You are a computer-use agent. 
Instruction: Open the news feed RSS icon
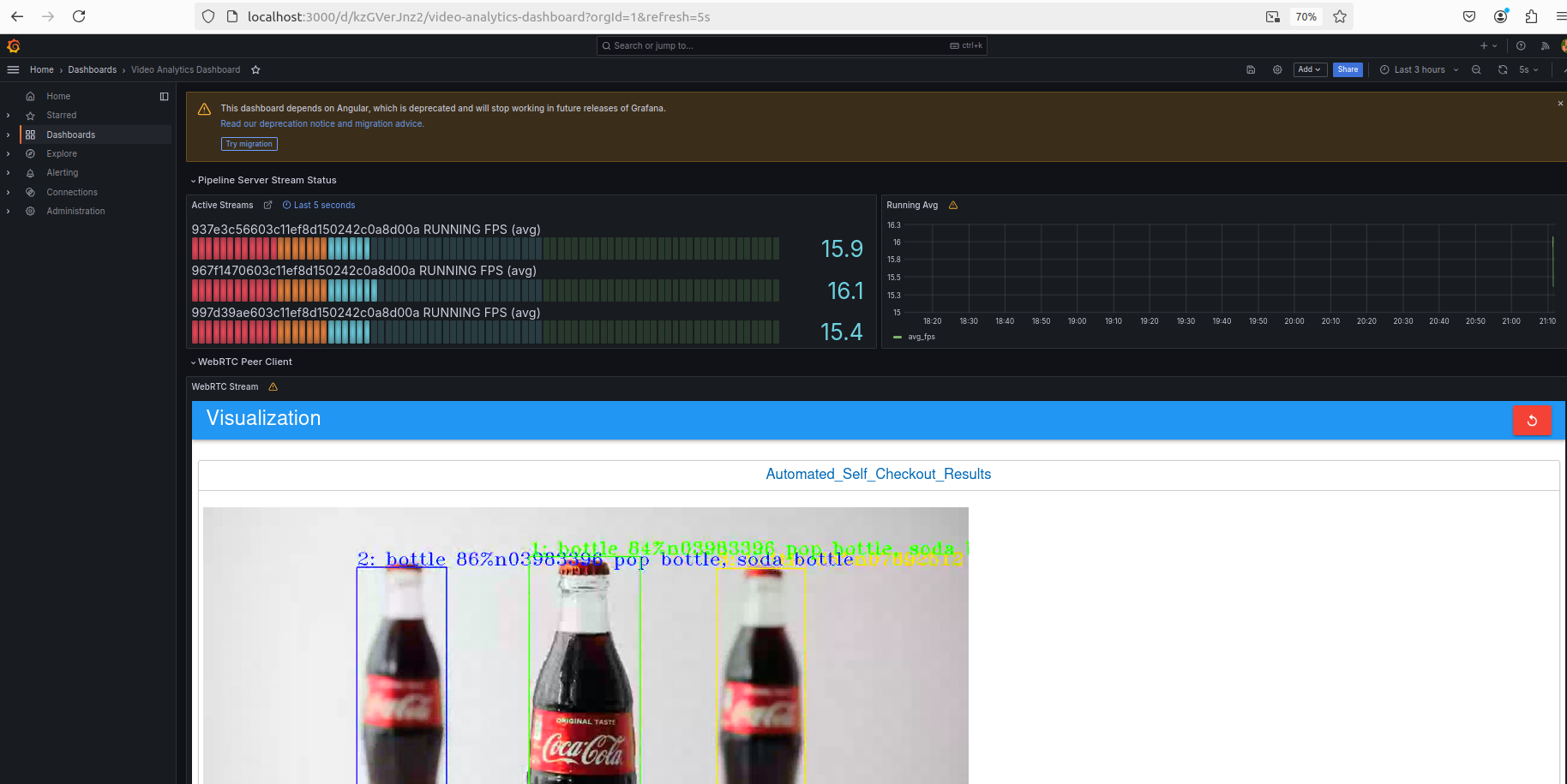pos(1545,45)
